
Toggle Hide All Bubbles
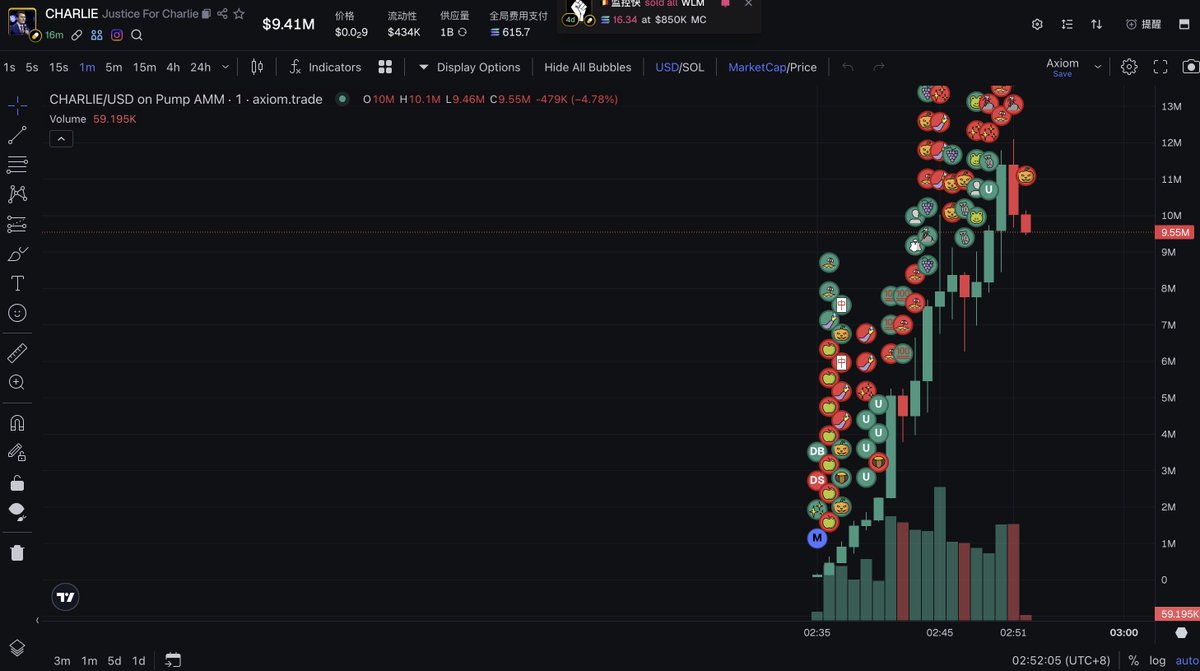click(588, 67)
